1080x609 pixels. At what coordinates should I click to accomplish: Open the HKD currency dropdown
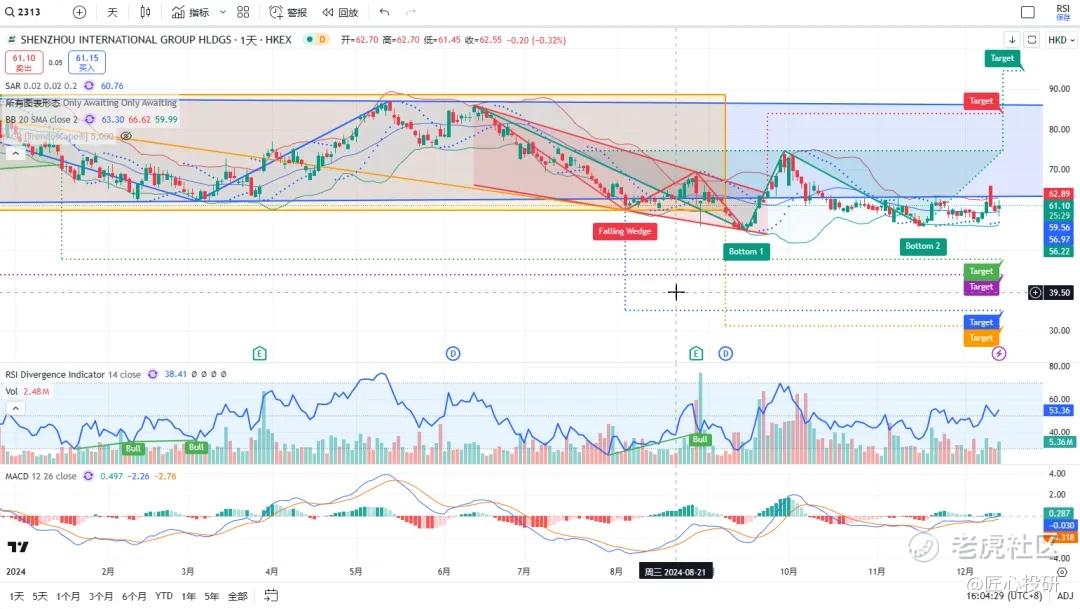pos(1061,40)
